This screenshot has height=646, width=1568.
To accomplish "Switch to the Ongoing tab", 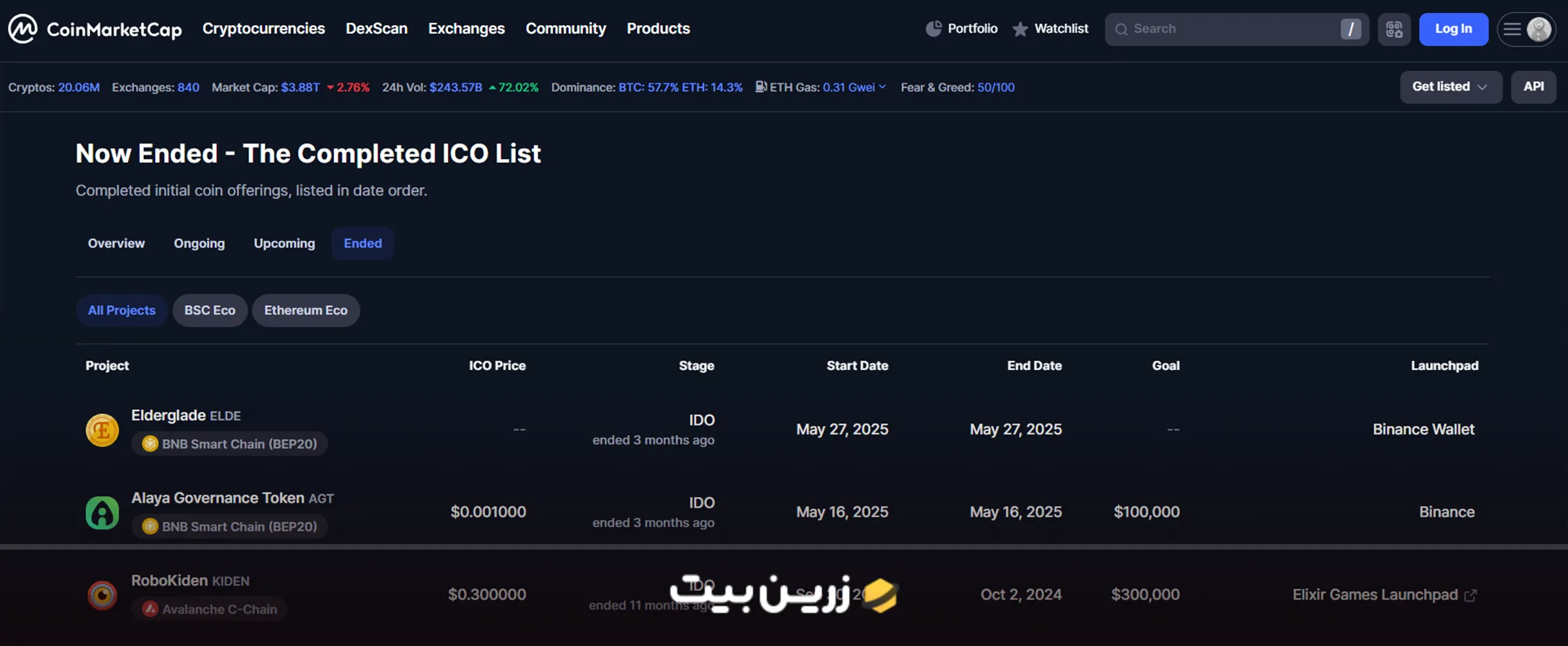I will 199,243.
